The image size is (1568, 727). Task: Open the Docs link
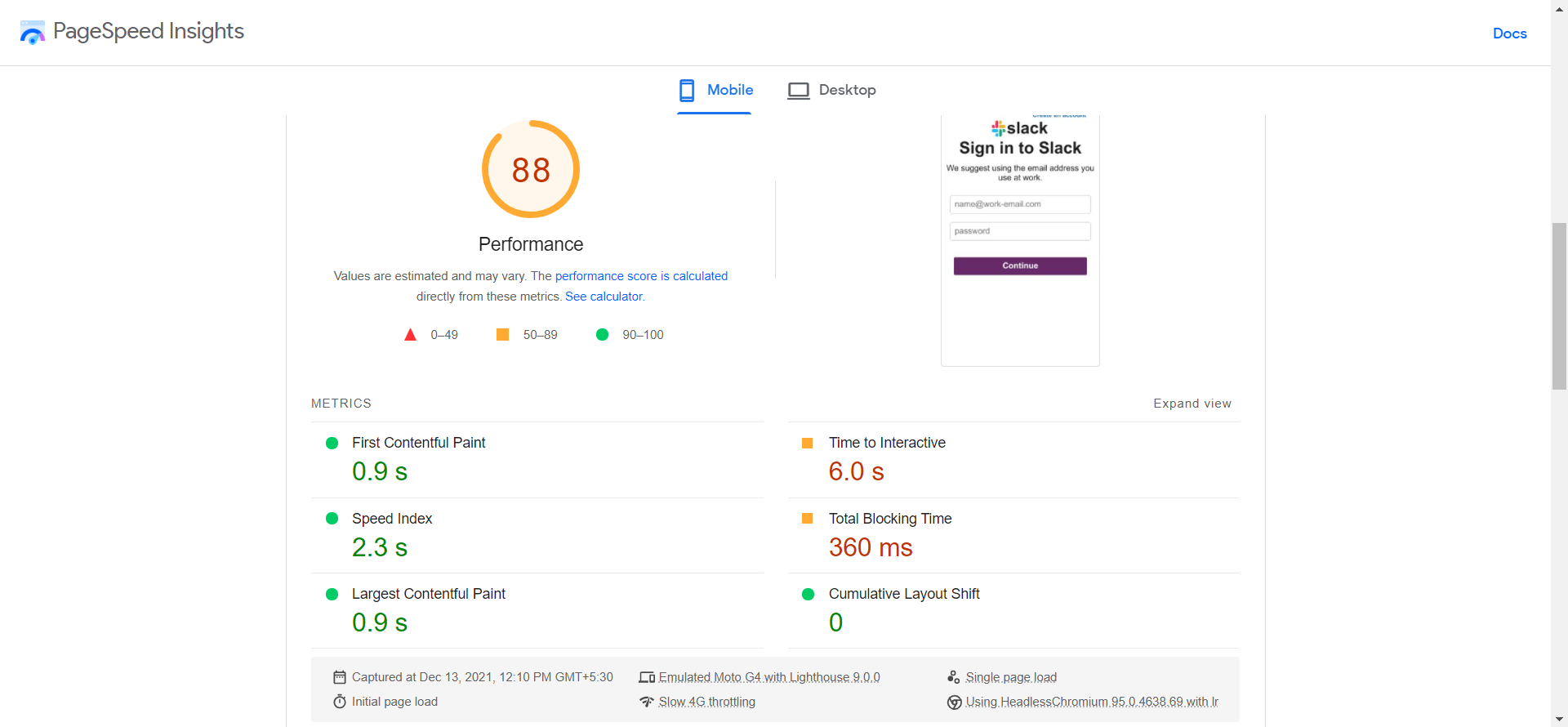coord(1510,33)
